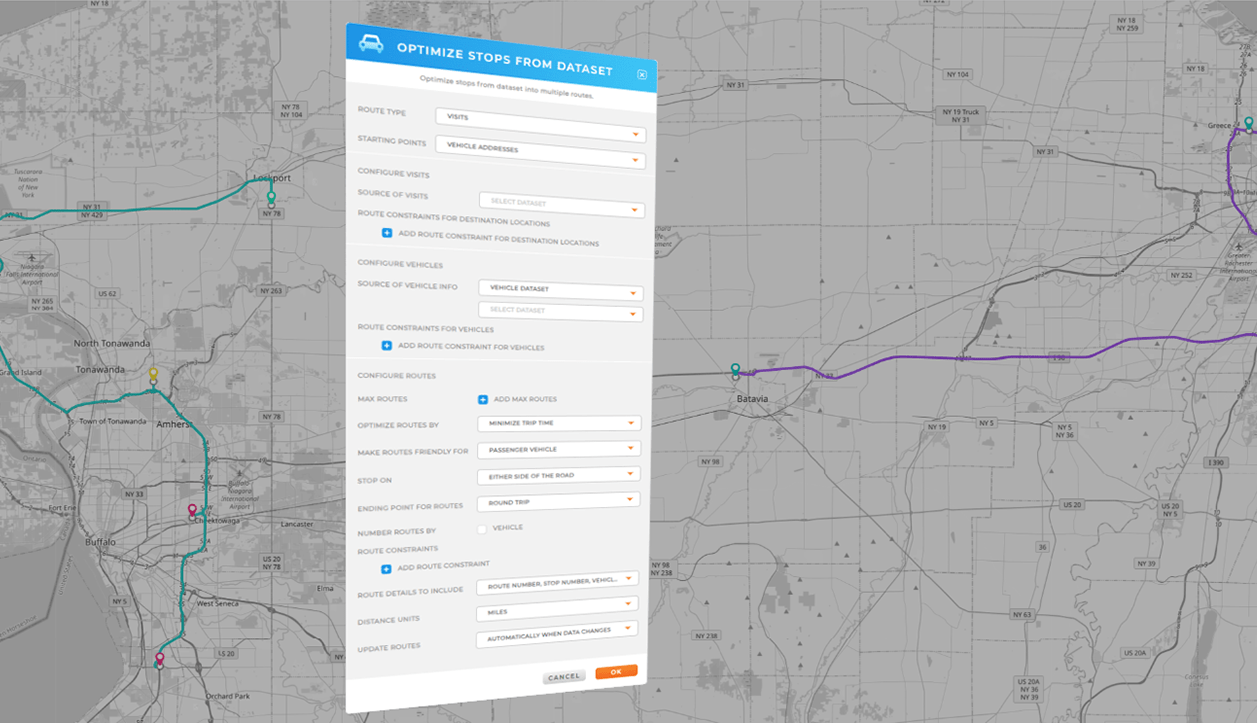Click the yellow stop marker at Tonawanda
Viewport: 1257px width, 723px height.
[x=152, y=370]
